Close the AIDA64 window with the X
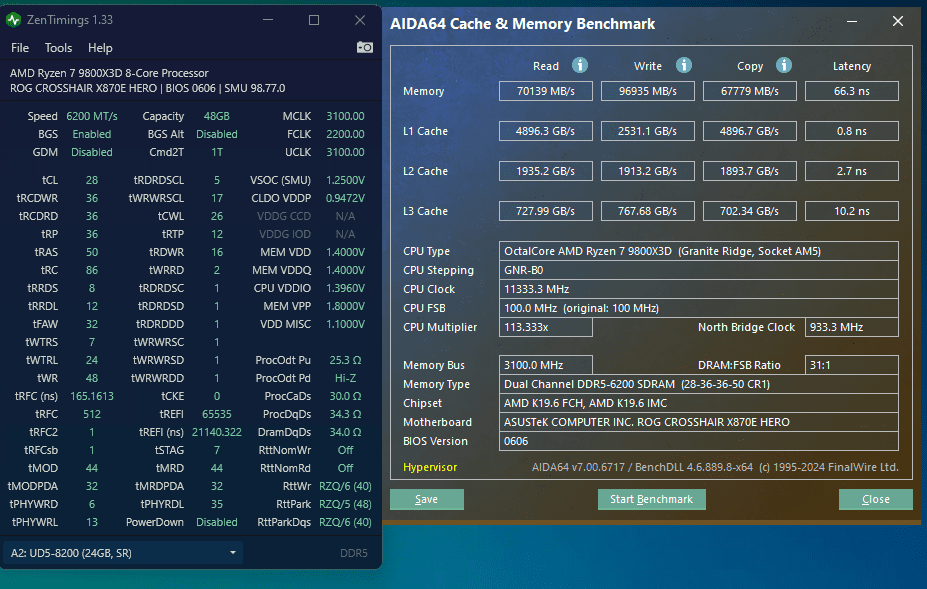 (897, 22)
